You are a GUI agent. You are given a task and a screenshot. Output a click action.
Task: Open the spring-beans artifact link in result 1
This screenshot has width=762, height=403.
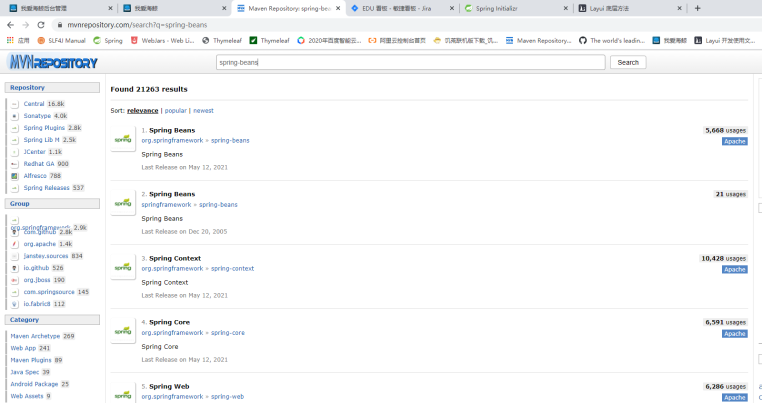(230, 140)
